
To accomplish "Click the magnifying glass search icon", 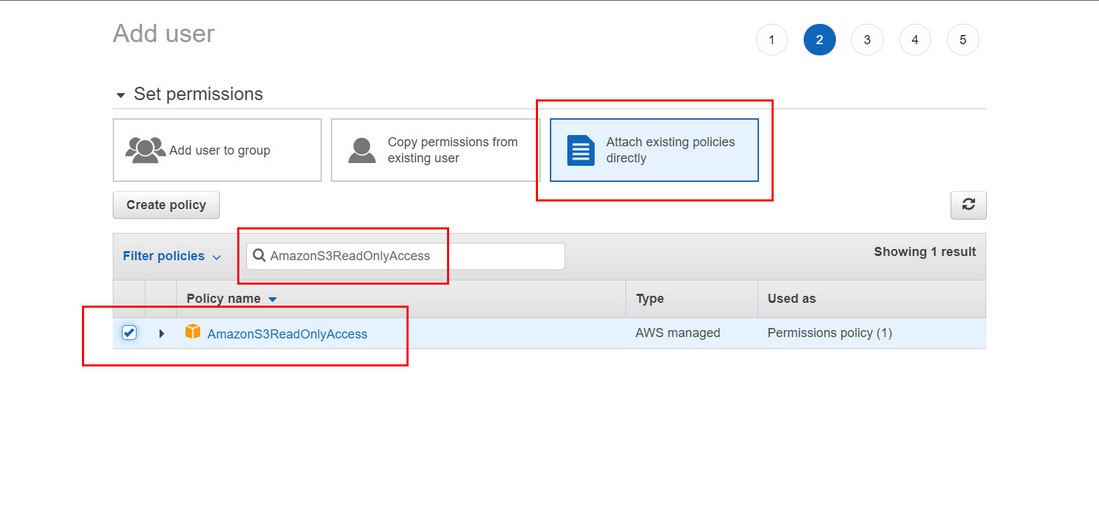I will click(259, 256).
